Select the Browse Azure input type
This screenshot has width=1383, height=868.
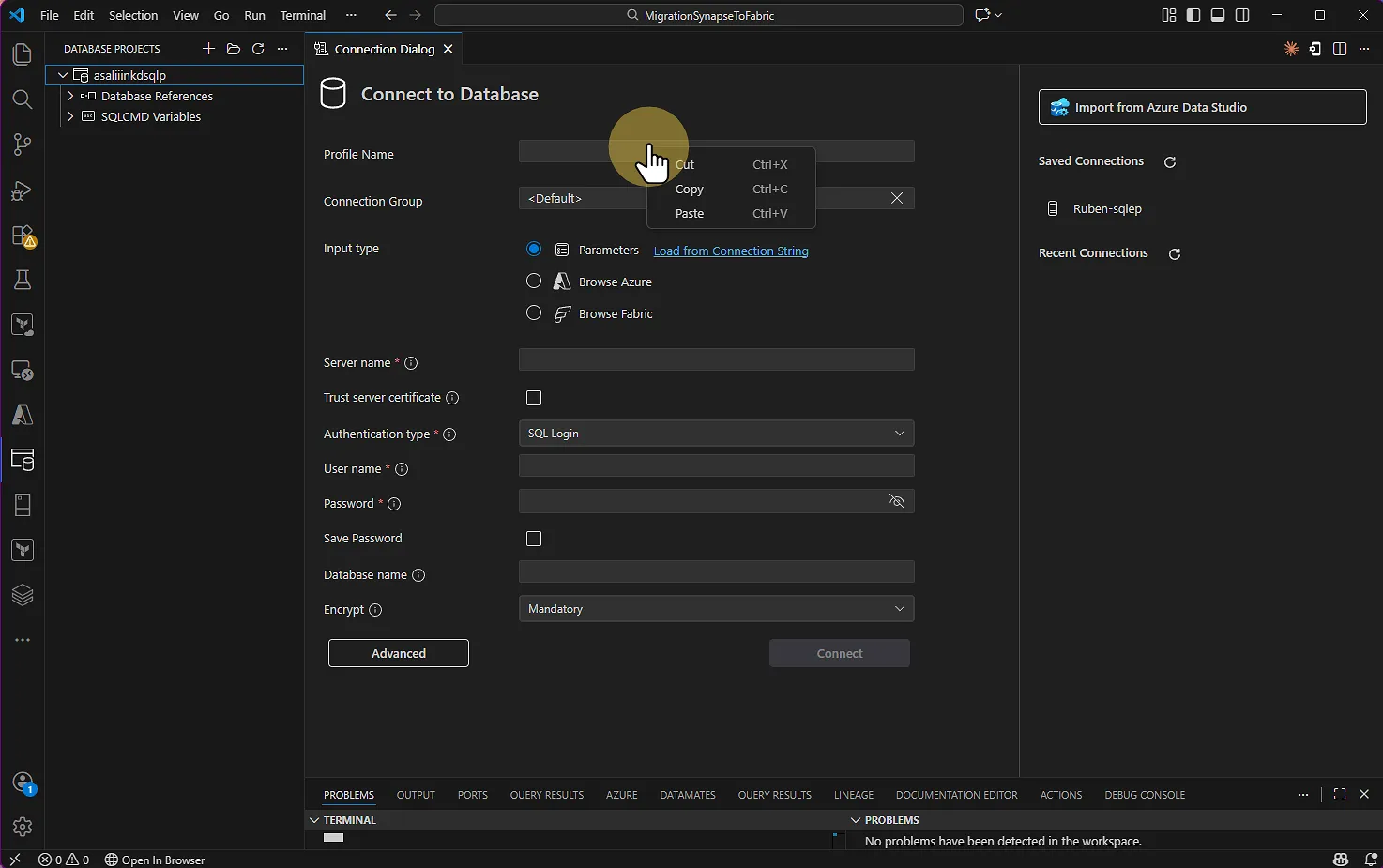[x=534, y=282]
